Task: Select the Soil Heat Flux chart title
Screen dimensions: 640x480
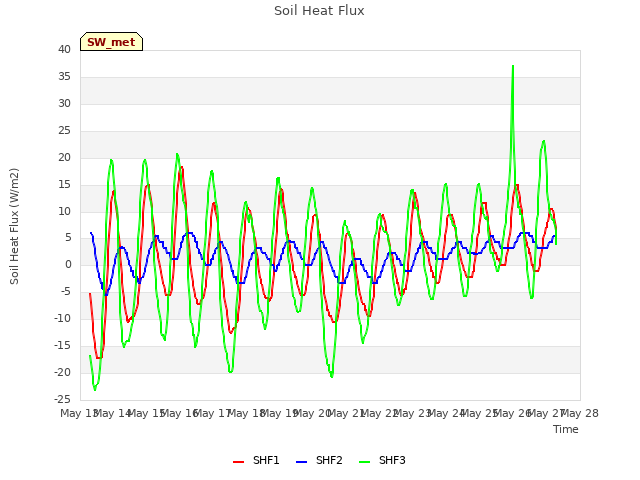Action: (319, 11)
